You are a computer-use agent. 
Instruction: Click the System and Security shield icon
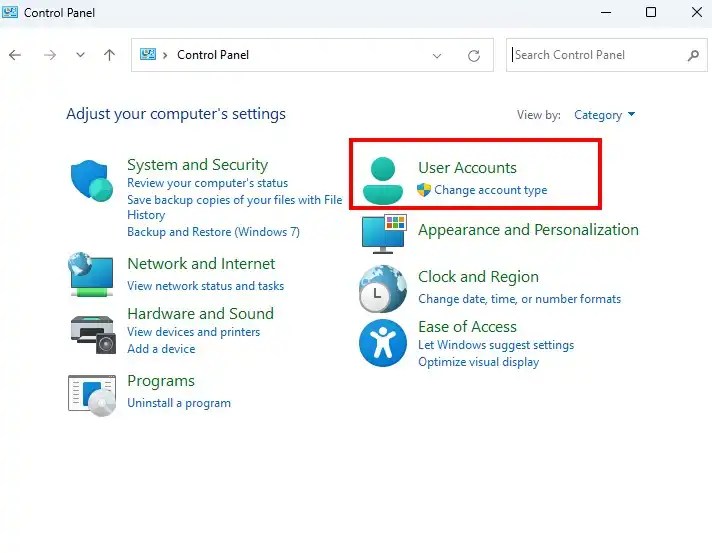92,180
